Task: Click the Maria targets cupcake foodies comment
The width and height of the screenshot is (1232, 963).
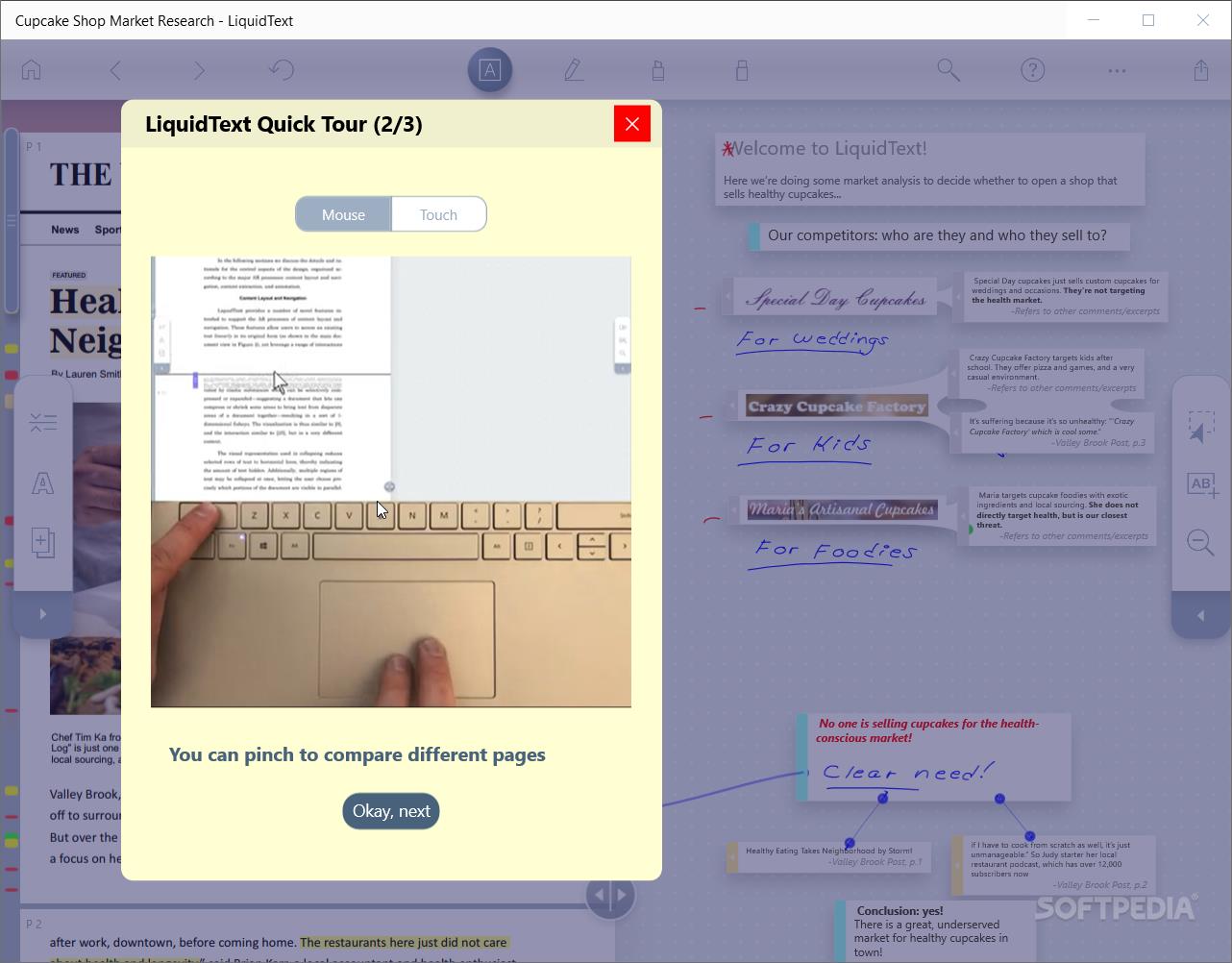Action: coord(1062,515)
